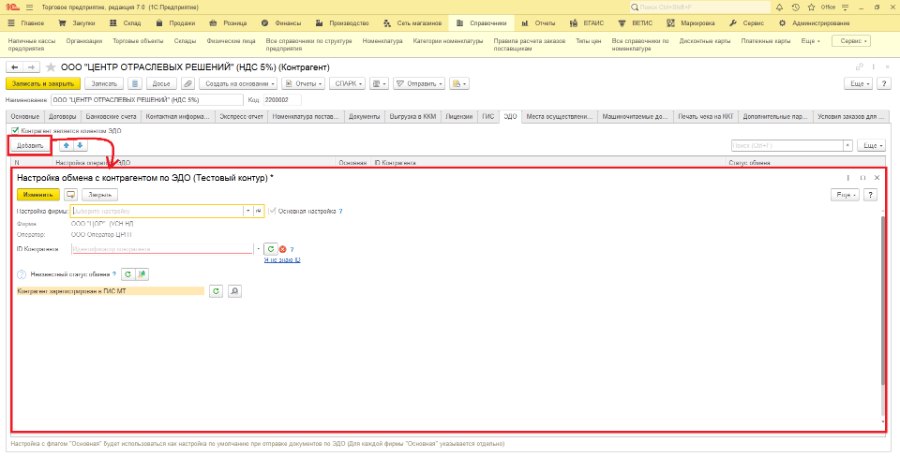Open the history clock icon
900x457 pixels.
pos(795,7)
